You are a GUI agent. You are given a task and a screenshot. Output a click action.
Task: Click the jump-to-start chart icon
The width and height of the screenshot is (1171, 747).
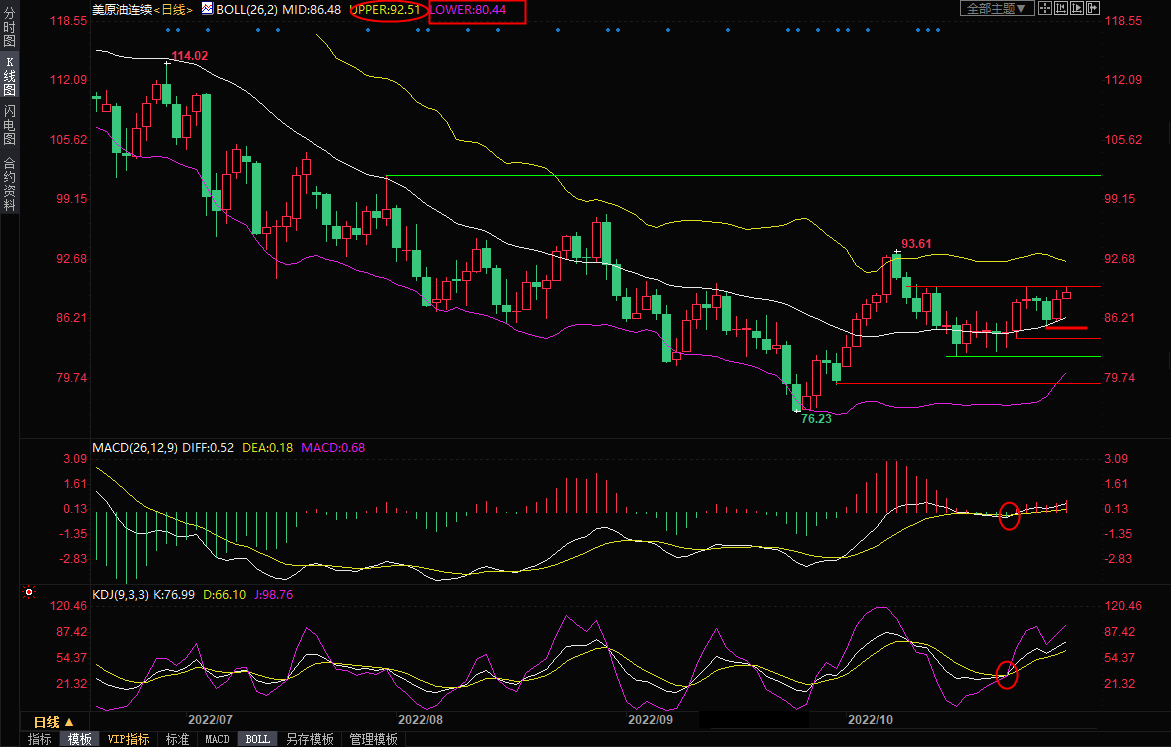point(1061,8)
